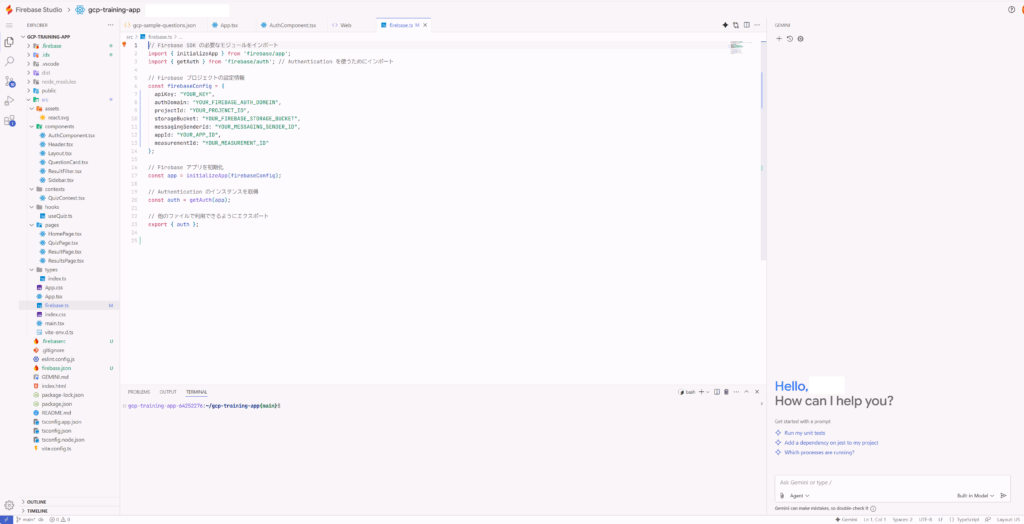The image size is (1024, 524).
Task: Open Gemini panel settings gear
Action: pos(800,39)
